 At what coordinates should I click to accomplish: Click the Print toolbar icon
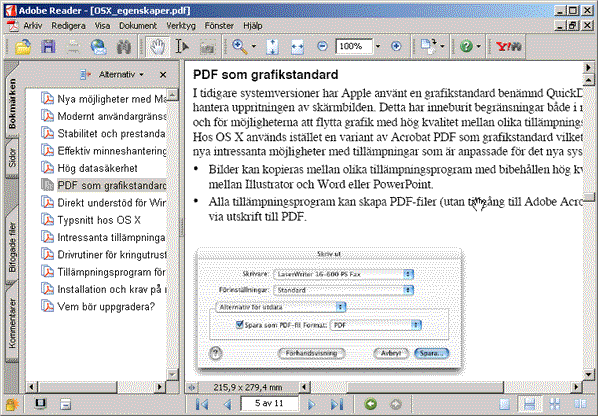74,47
